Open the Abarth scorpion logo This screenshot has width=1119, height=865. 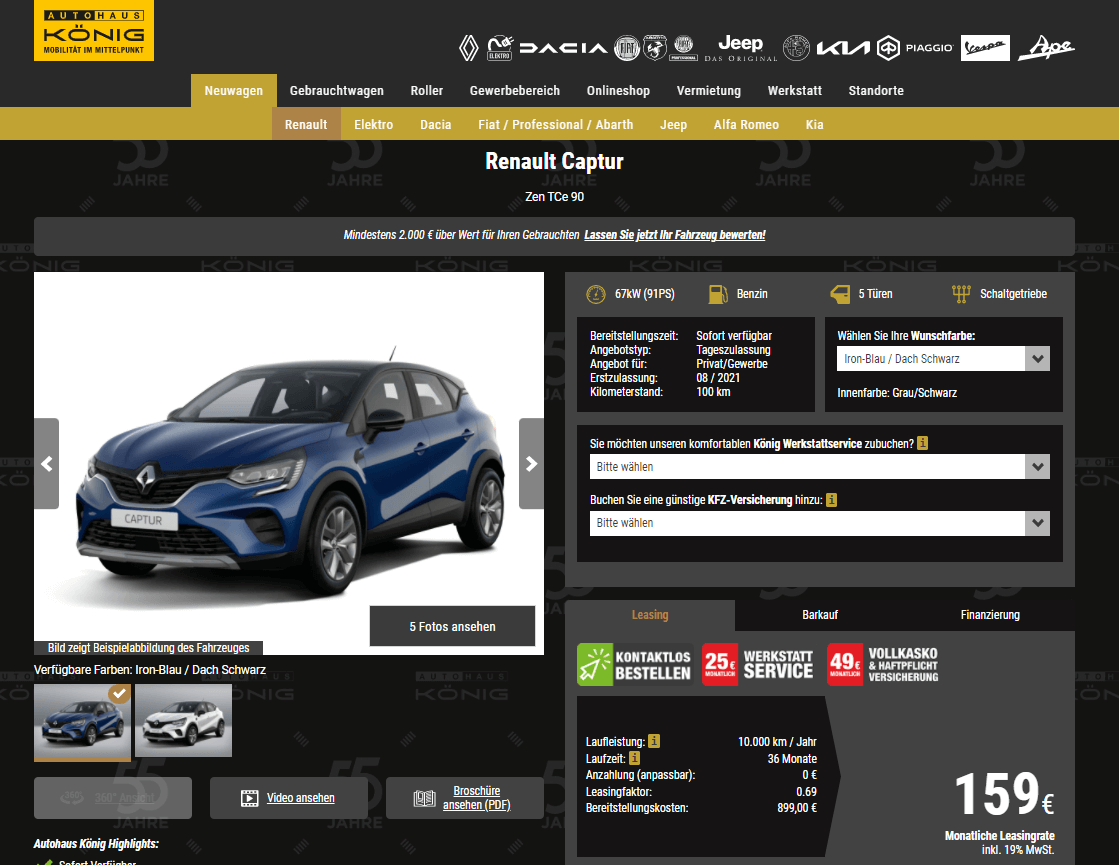[x=654, y=48]
